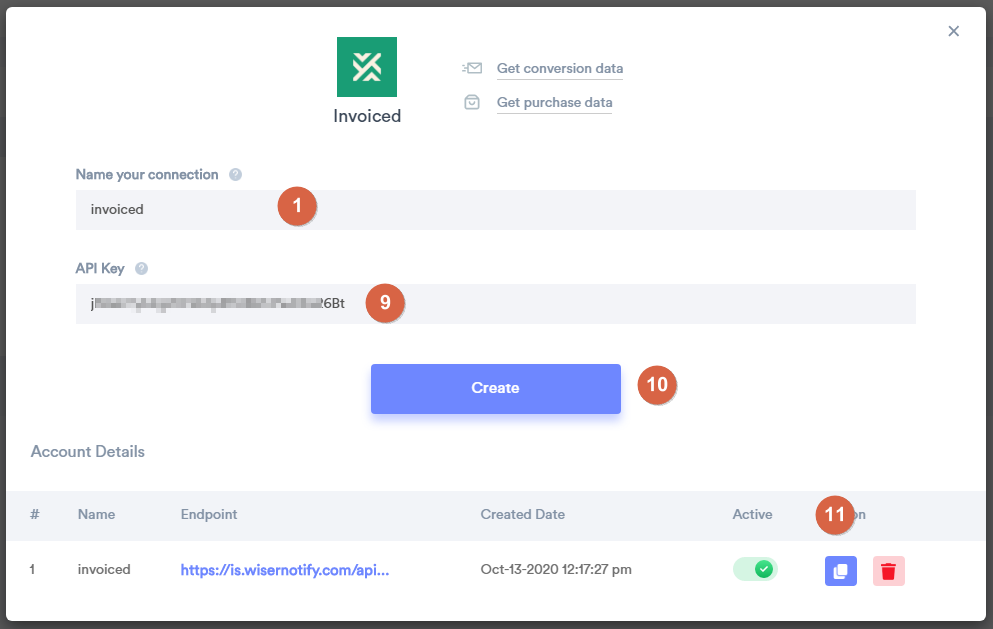Click the purchase data shopping bag icon
This screenshot has width=993, height=629.
point(472,102)
